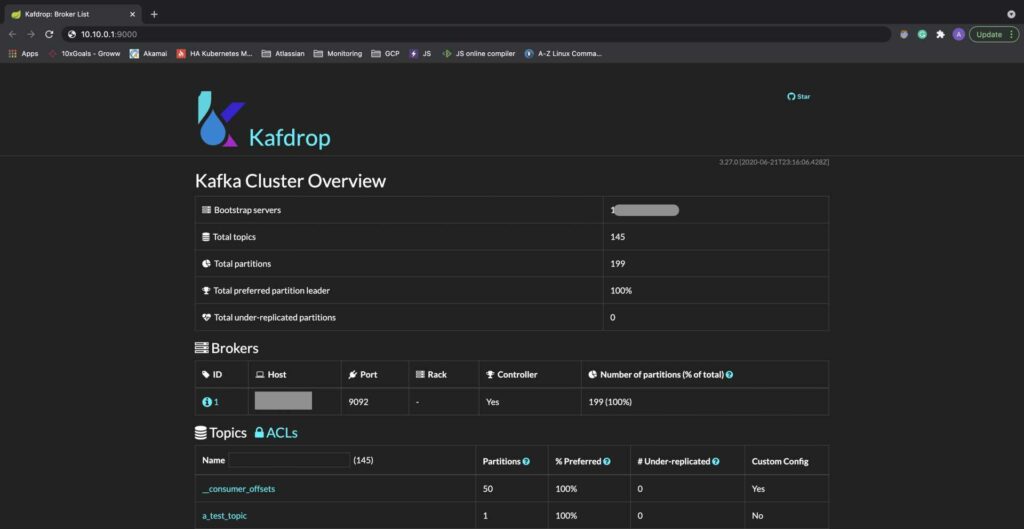
Task: Click the GitHub Star button
Action: [799, 97]
